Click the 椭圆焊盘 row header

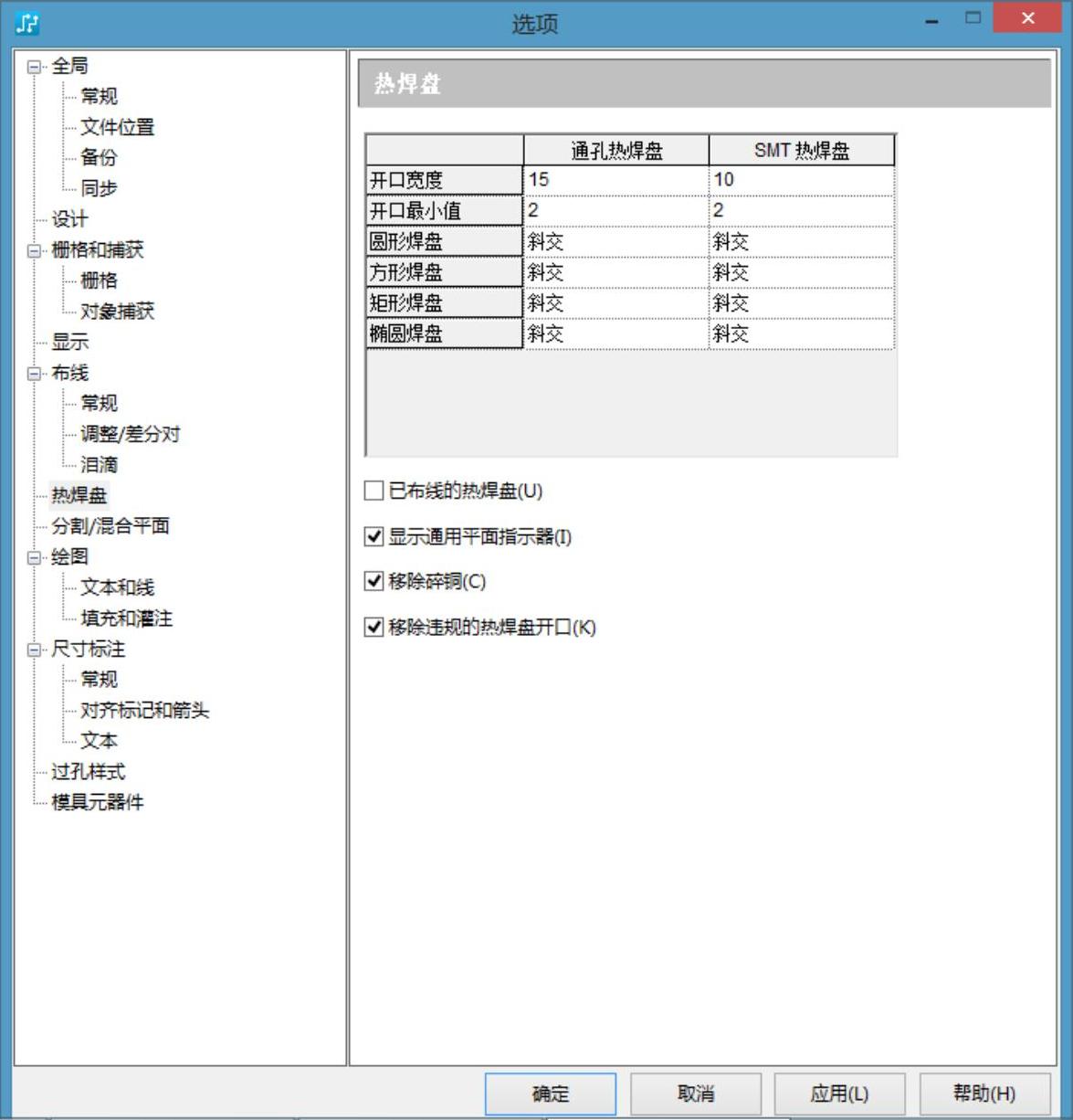click(445, 334)
